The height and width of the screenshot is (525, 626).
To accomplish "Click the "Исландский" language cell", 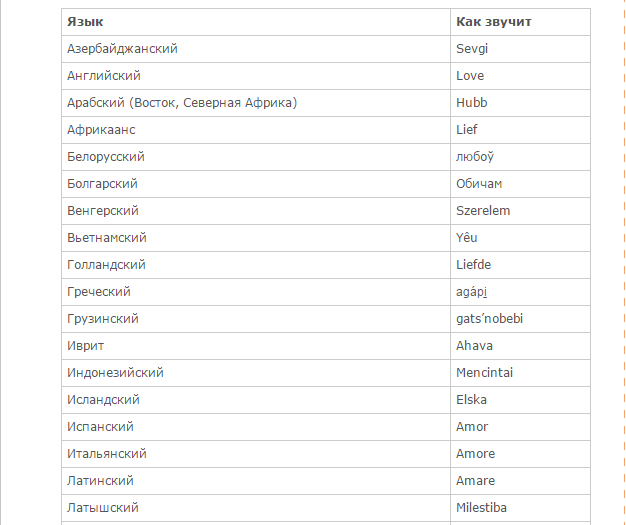I will (x=103, y=400).
